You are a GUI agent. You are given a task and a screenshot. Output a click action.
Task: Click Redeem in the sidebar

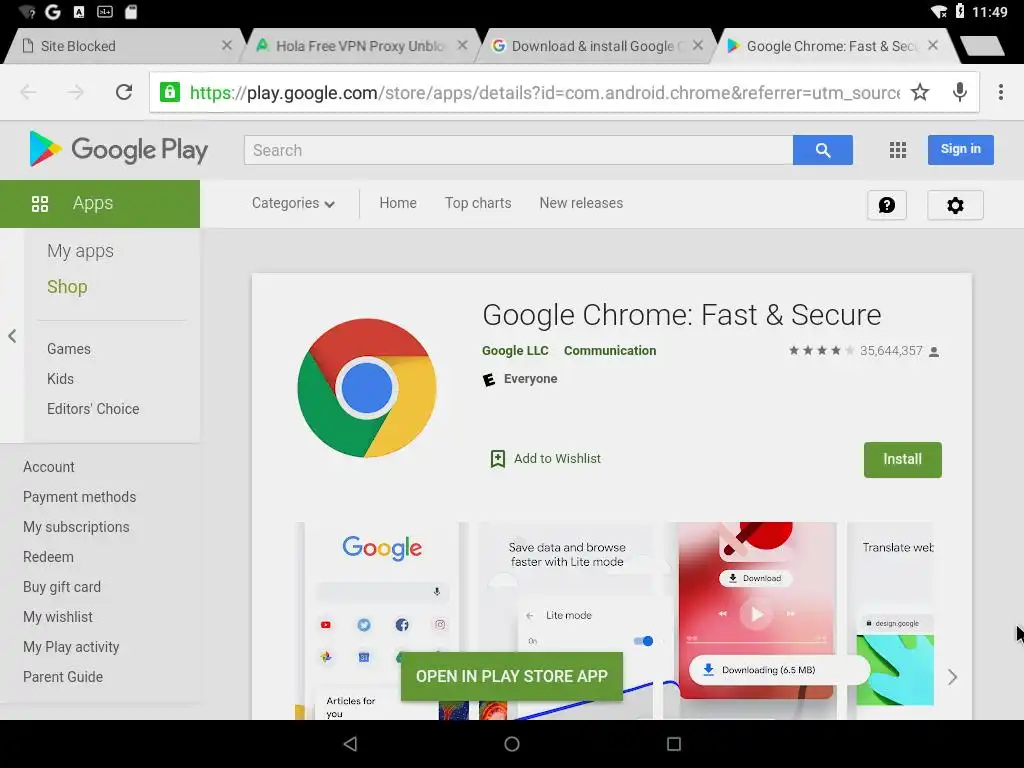coord(48,557)
